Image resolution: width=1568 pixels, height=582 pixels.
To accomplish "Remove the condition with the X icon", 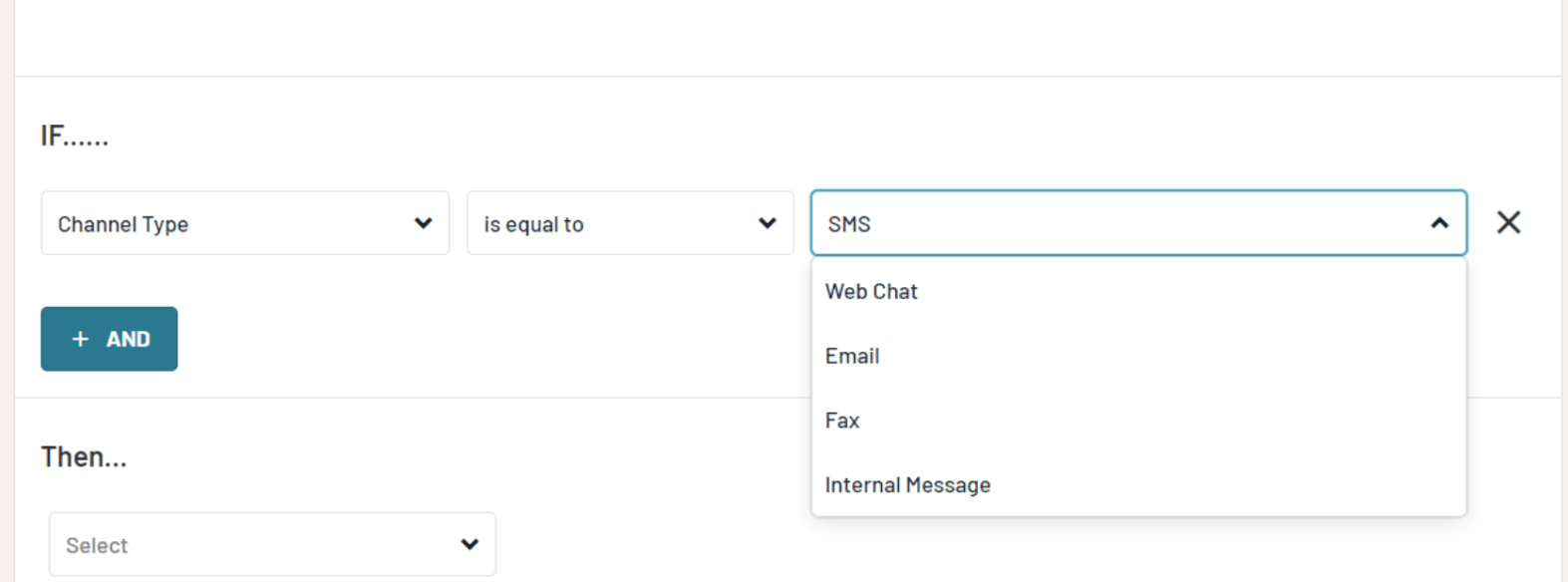I will [x=1508, y=222].
